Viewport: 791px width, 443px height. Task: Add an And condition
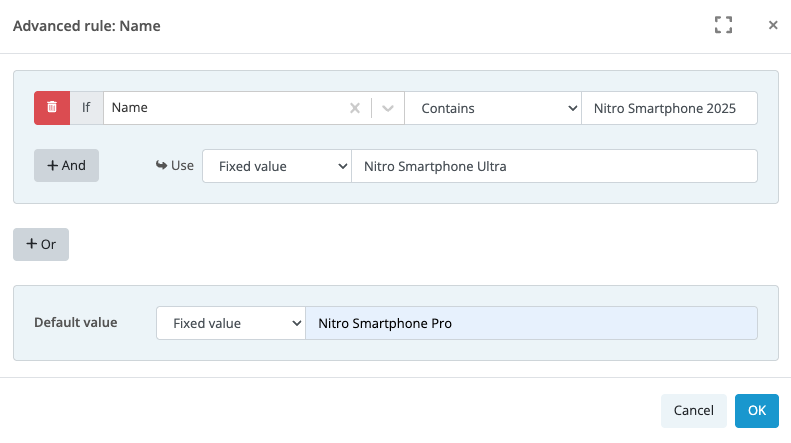point(67,165)
